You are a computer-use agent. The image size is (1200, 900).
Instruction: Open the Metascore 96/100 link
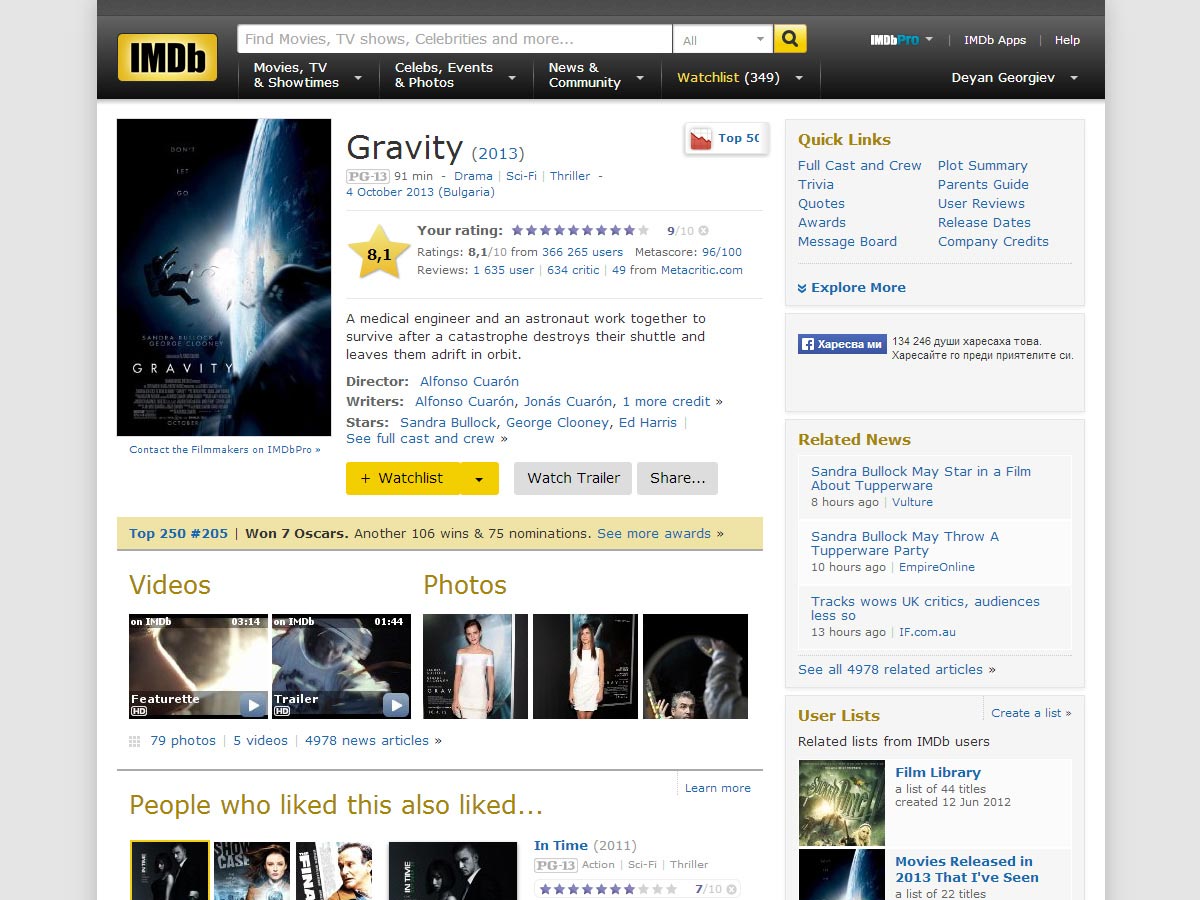click(x=722, y=253)
